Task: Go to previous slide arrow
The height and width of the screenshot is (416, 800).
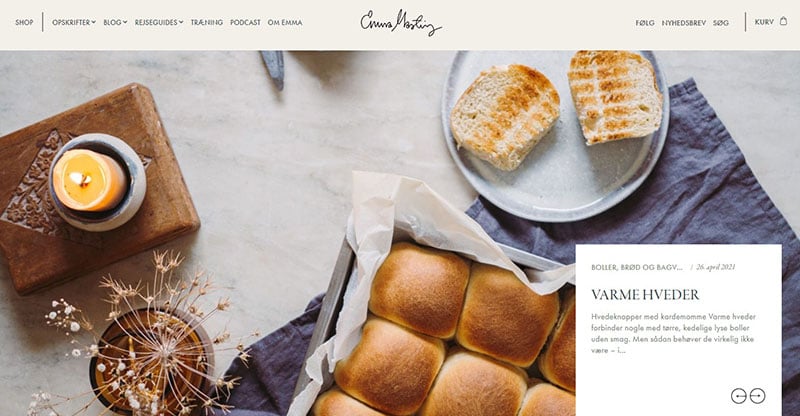Action: (738, 396)
